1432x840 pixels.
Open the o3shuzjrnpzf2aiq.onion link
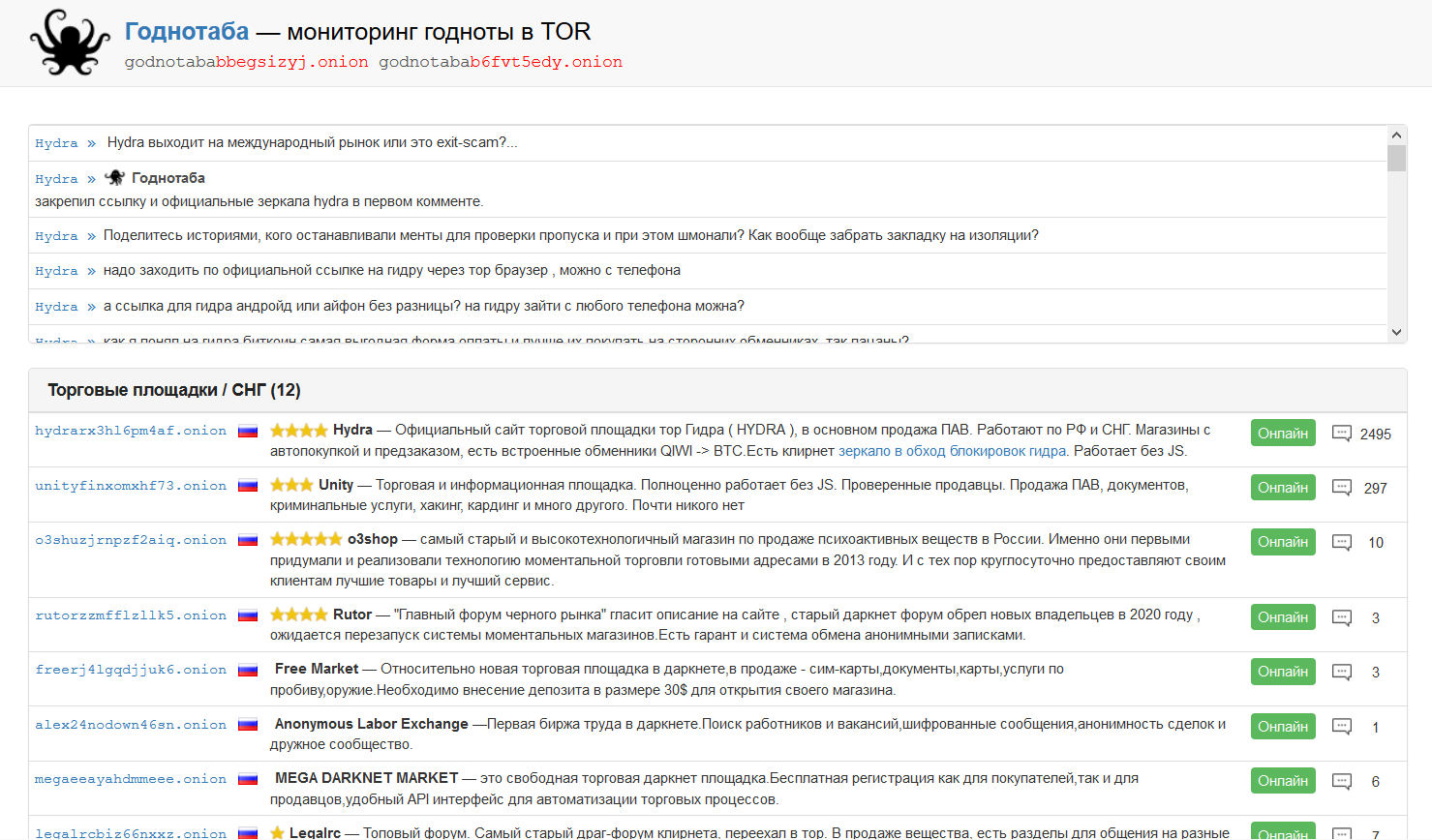pyautogui.click(x=131, y=540)
